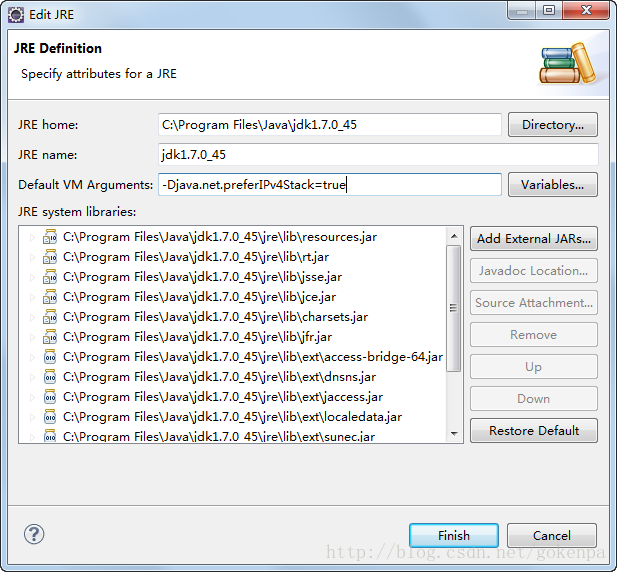The height and width of the screenshot is (572, 617).
Task: Expand the localedata.jar library entry
Action: [x=32, y=417]
